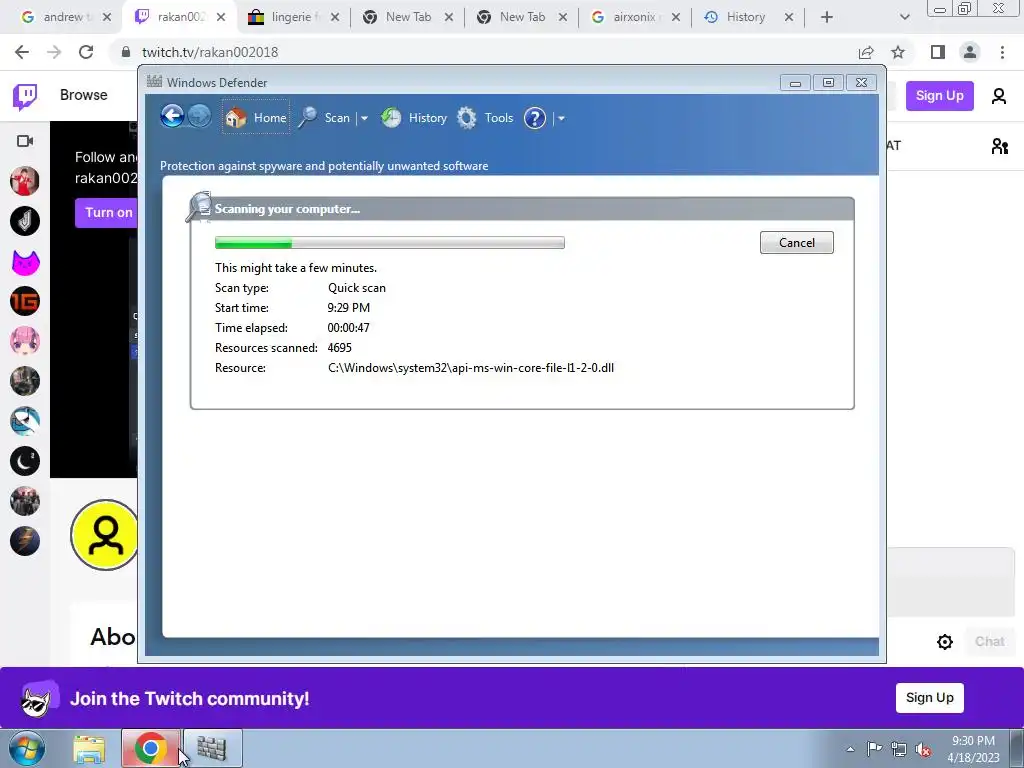Share this page icon in address bar
This screenshot has width=1024, height=768.
point(866,52)
